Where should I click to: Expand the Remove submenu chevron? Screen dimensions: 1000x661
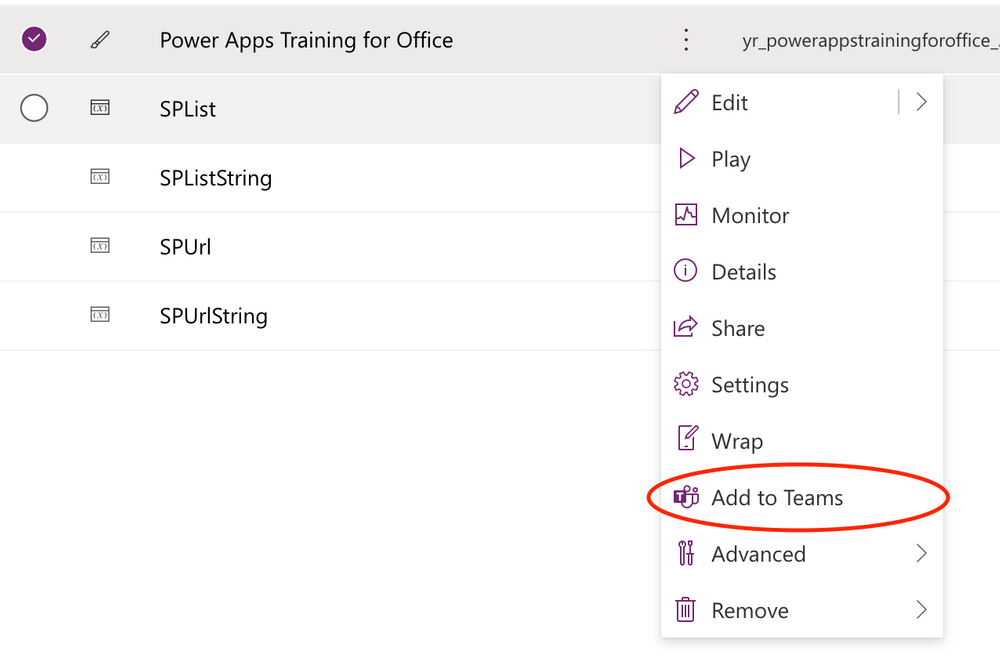[x=921, y=610]
